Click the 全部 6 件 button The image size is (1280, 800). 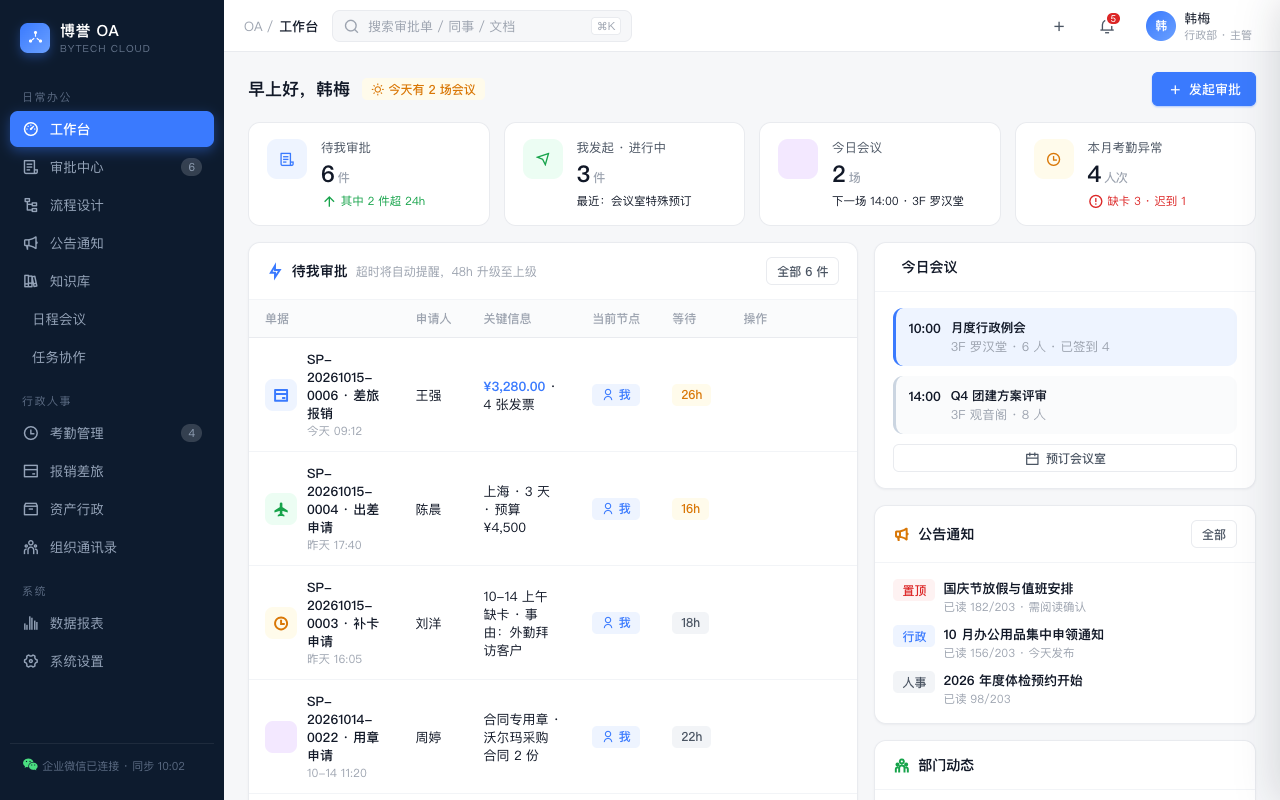pos(802,271)
